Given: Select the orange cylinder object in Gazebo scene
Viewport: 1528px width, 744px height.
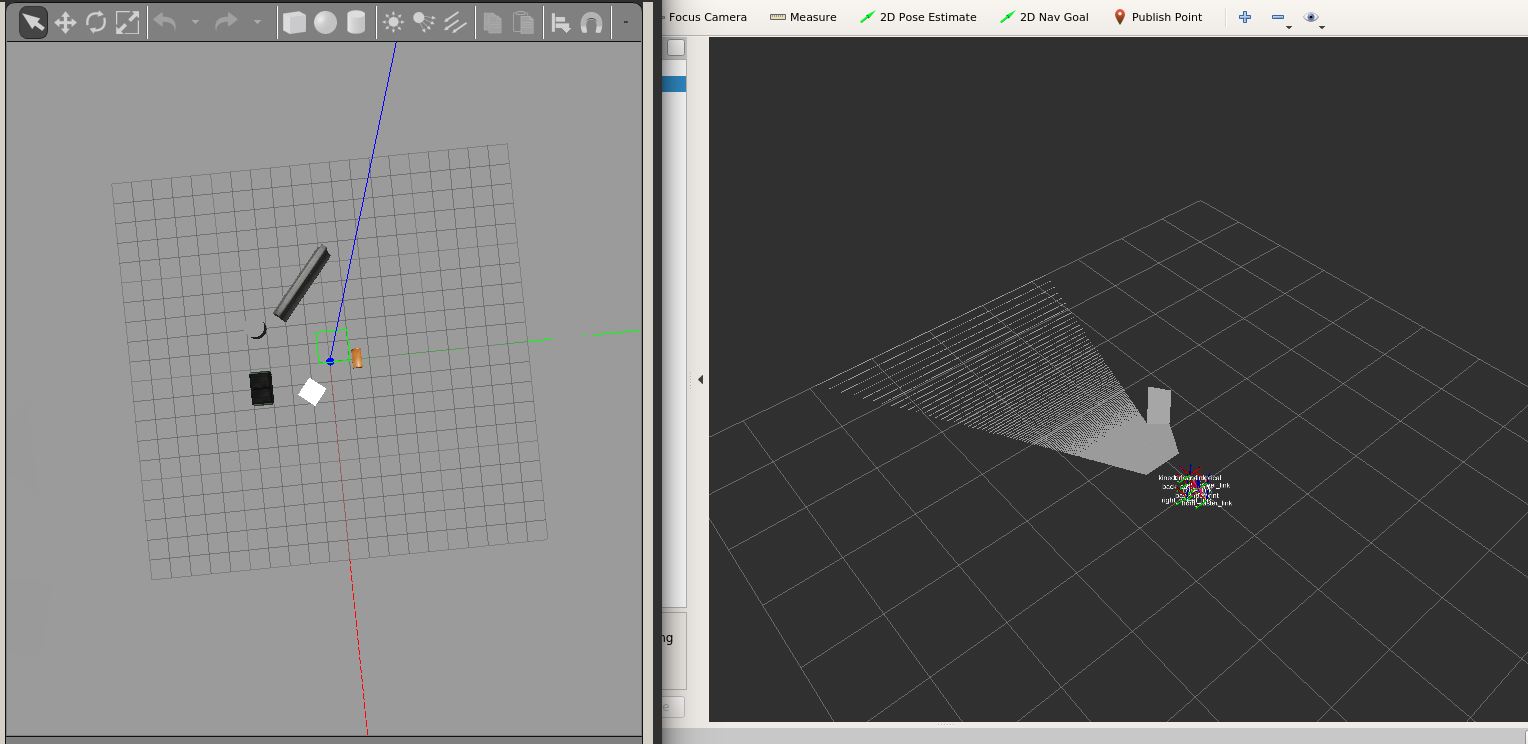Looking at the screenshot, I should (x=357, y=358).
